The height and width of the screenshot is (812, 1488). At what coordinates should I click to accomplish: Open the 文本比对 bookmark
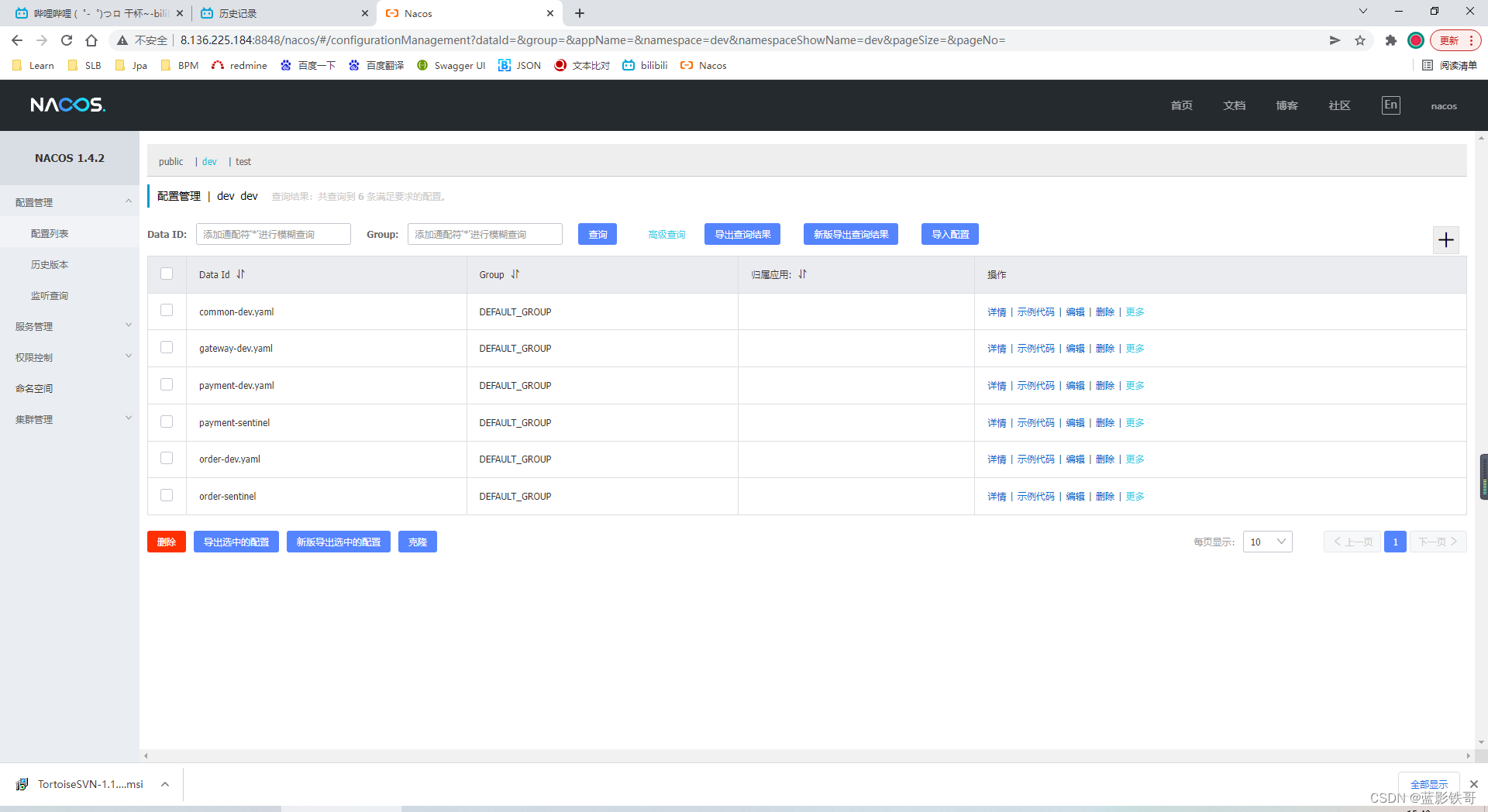pyautogui.click(x=582, y=65)
